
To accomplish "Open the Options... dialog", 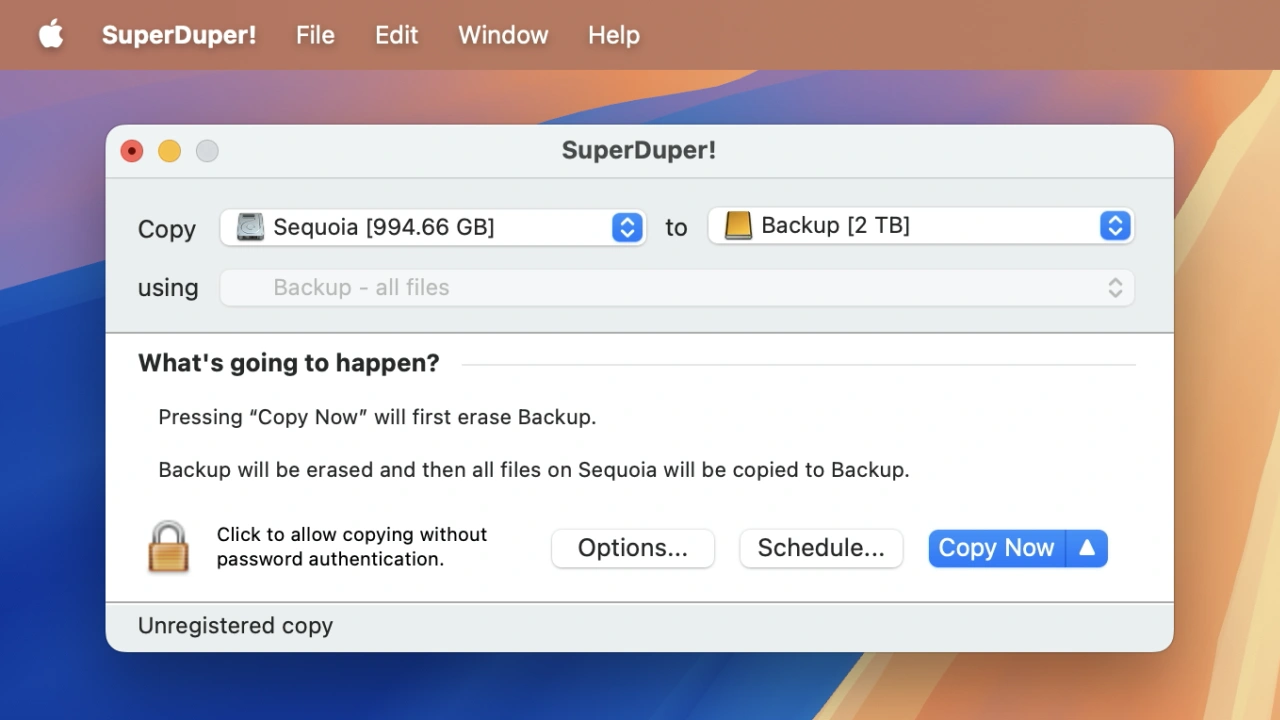I will [633, 548].
